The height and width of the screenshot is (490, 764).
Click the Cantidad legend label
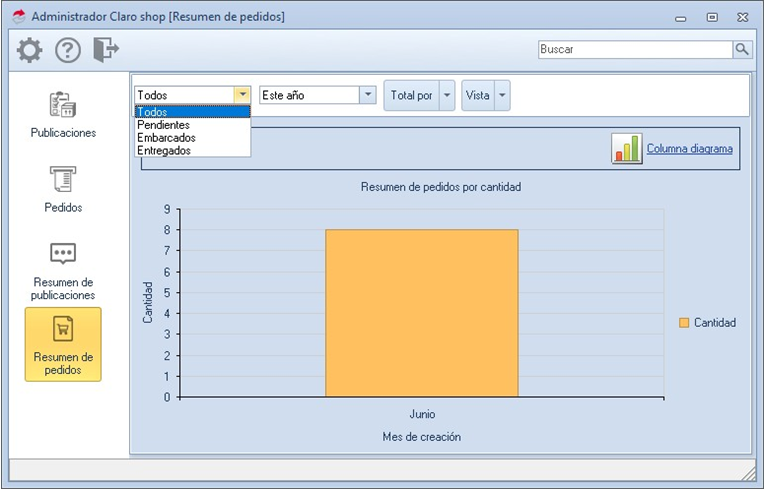[715, 322]
